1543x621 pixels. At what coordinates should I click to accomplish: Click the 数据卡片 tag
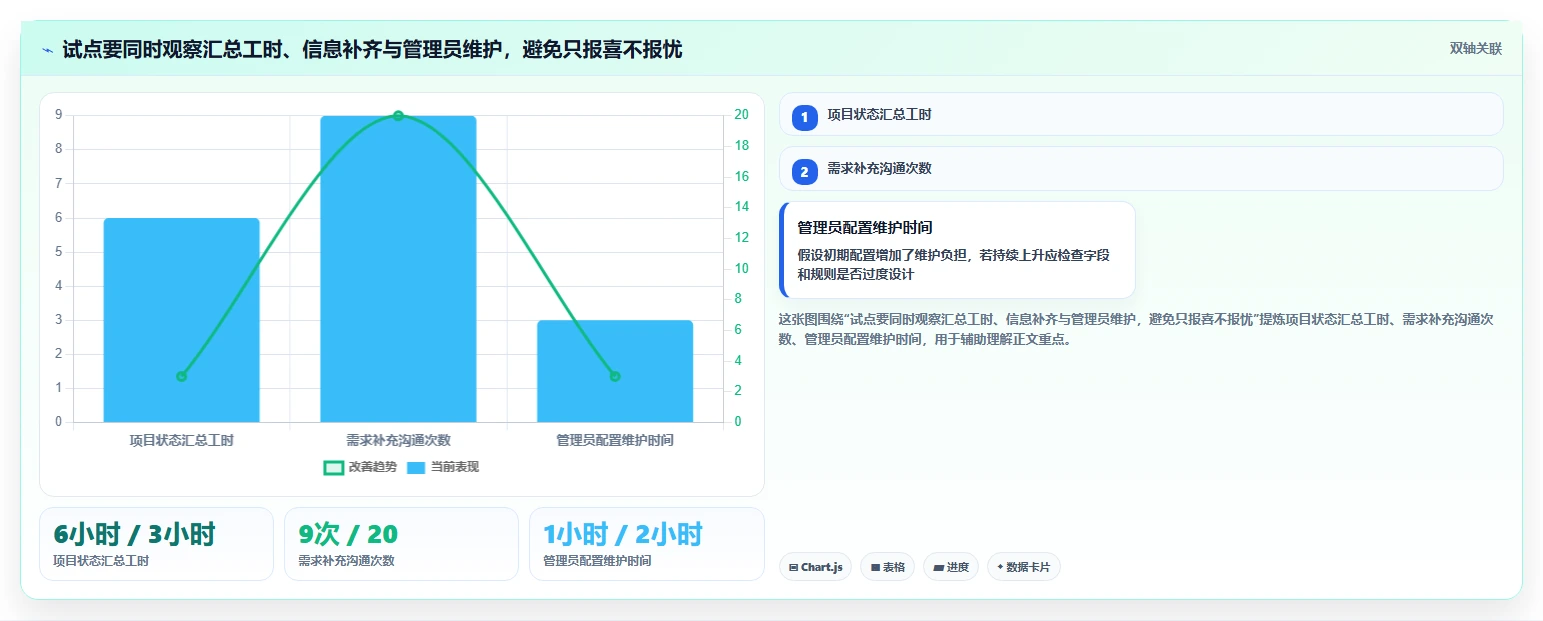click(x=1024, y=567)
